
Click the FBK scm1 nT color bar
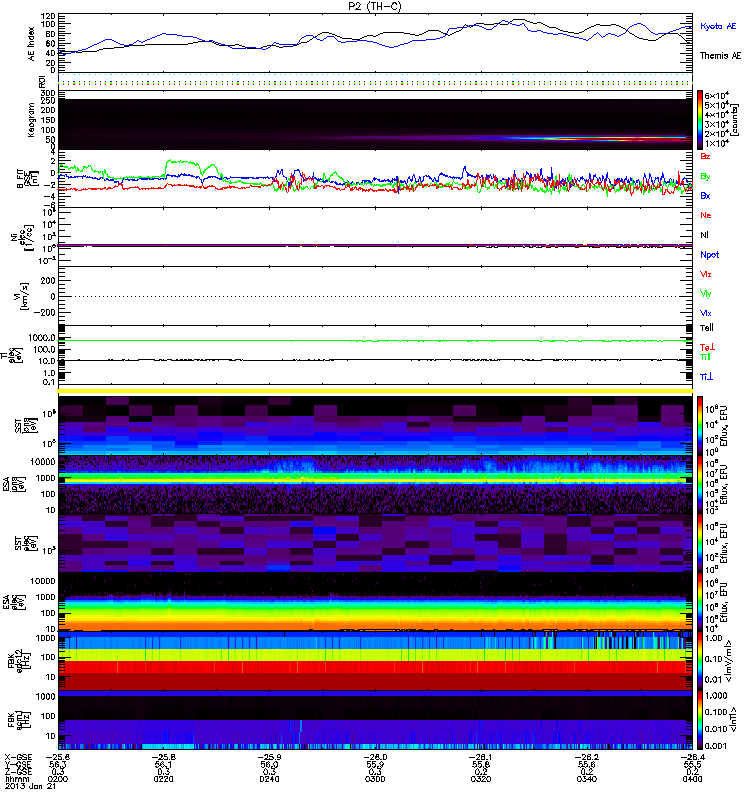point(700,719)
